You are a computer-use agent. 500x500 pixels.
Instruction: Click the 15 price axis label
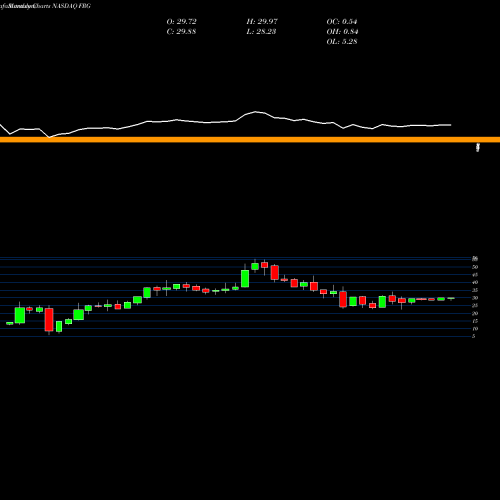click(x=475, y=321)
